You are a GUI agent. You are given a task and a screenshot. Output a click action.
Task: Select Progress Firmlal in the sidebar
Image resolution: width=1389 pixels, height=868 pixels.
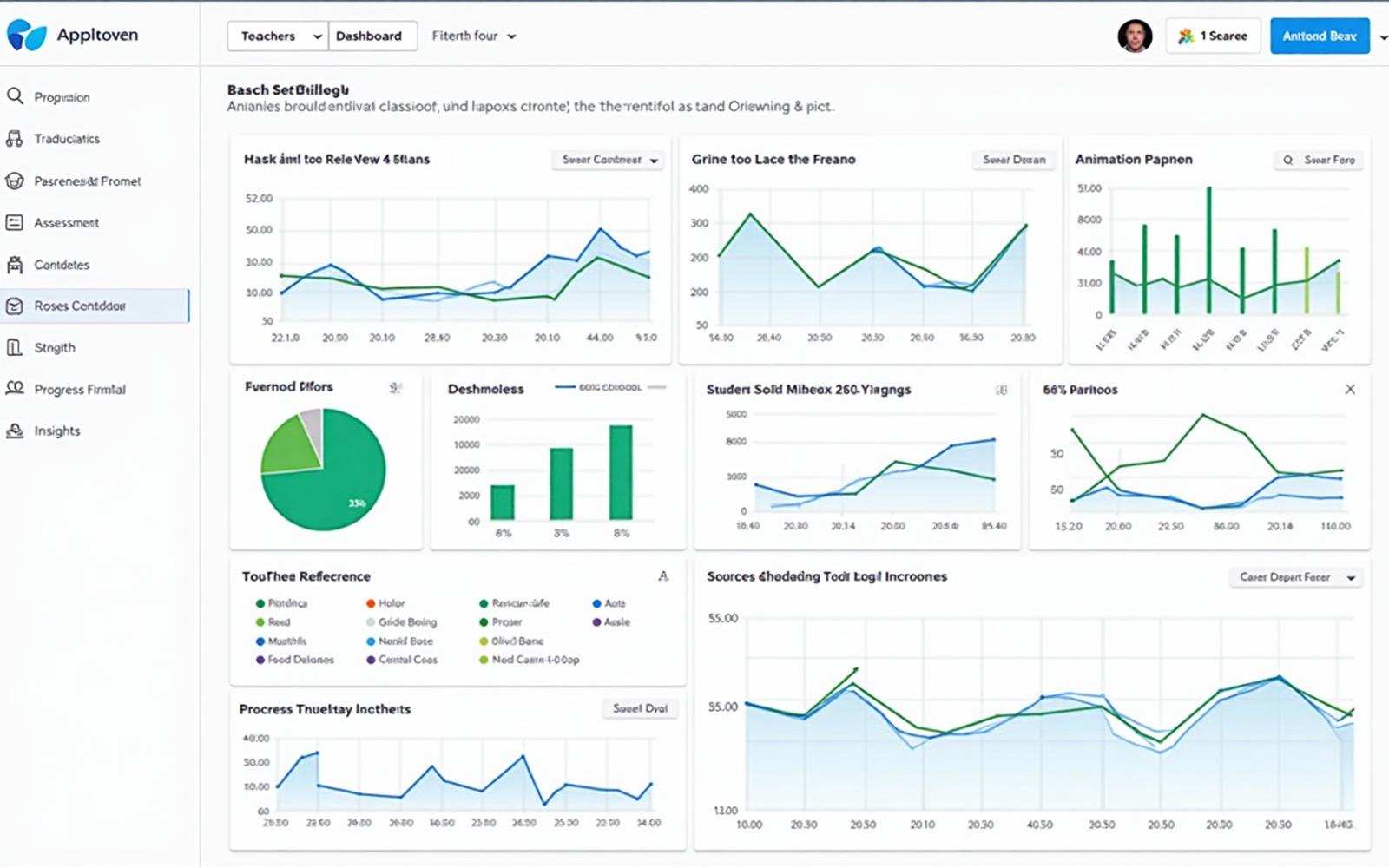coord(80,389)
